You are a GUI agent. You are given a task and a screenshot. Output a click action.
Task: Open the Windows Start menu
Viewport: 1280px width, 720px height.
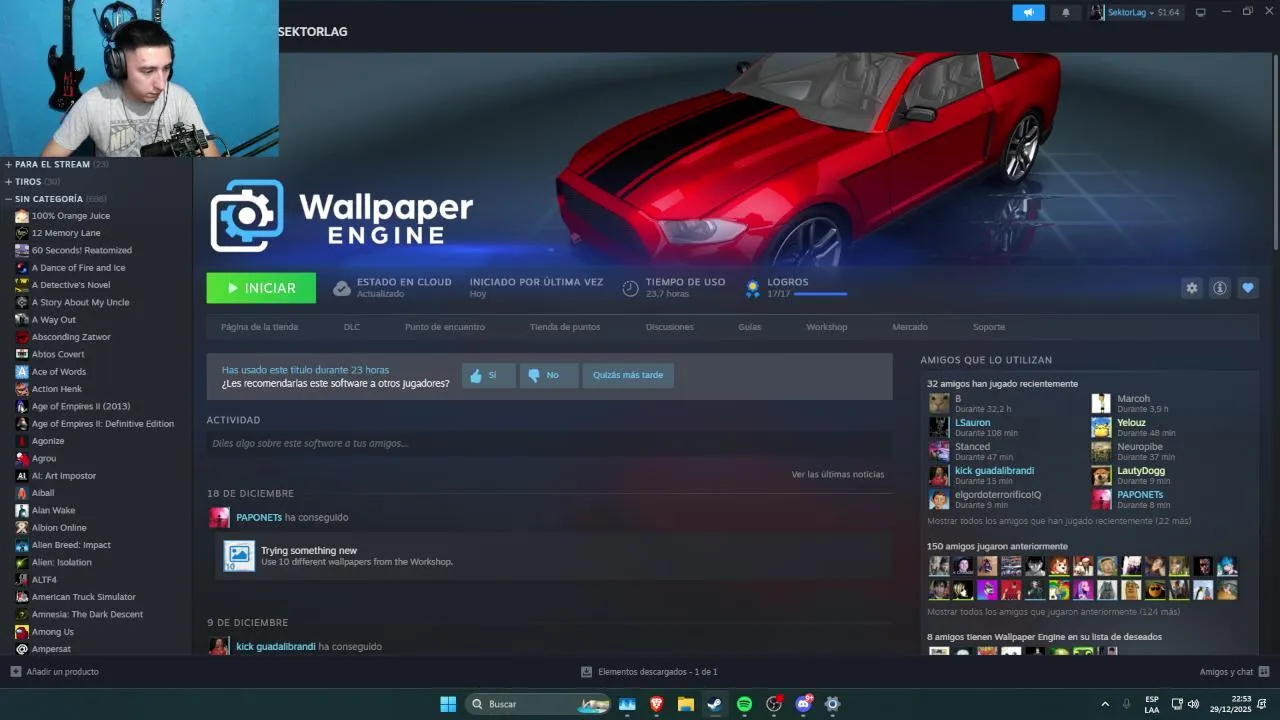pos(448,704)
